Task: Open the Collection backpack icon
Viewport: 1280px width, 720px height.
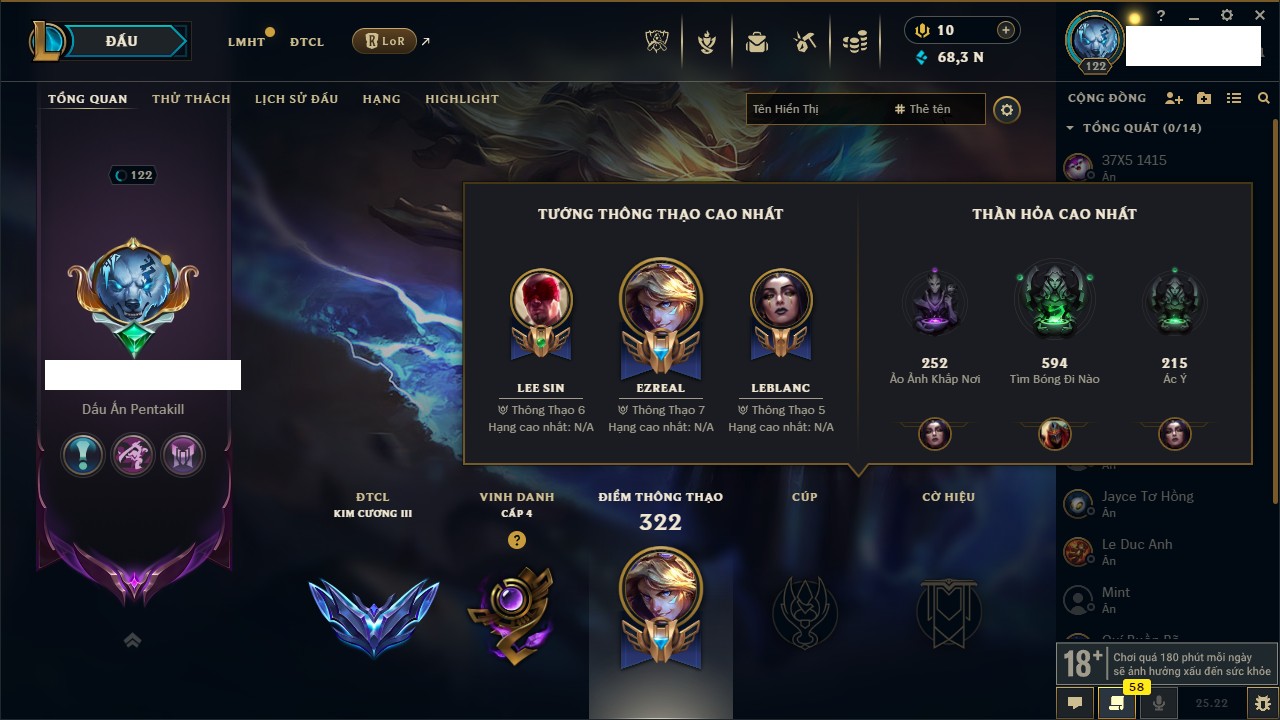Action: (757, 42)
